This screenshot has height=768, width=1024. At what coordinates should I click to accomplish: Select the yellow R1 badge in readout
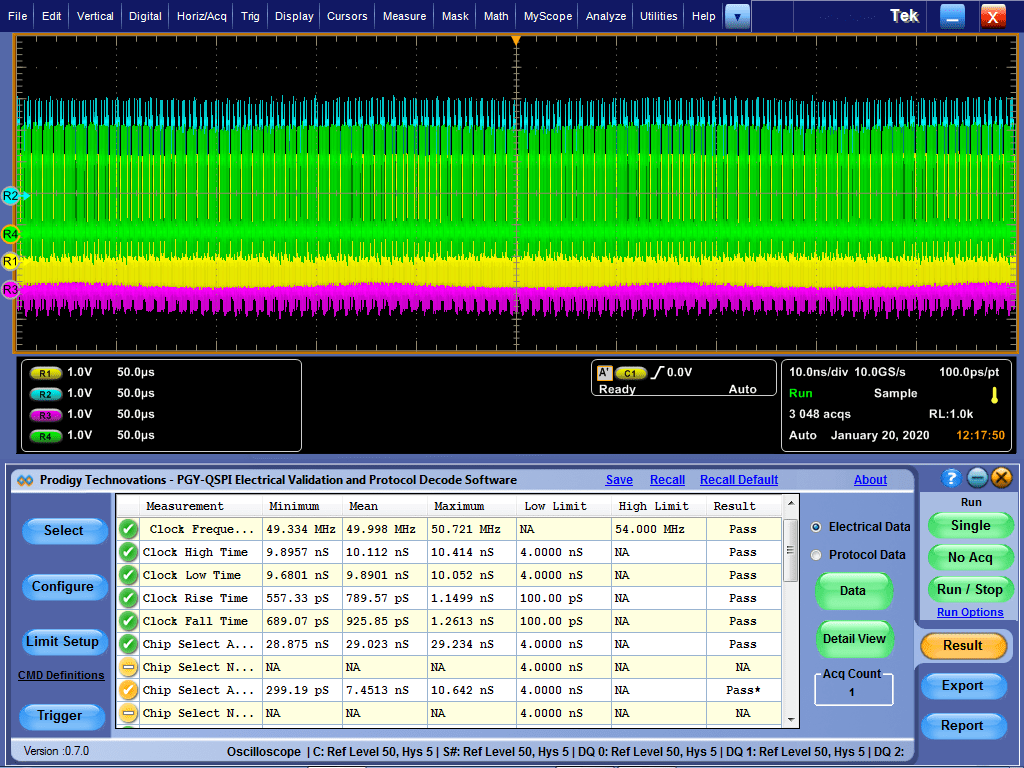[46, 373]
